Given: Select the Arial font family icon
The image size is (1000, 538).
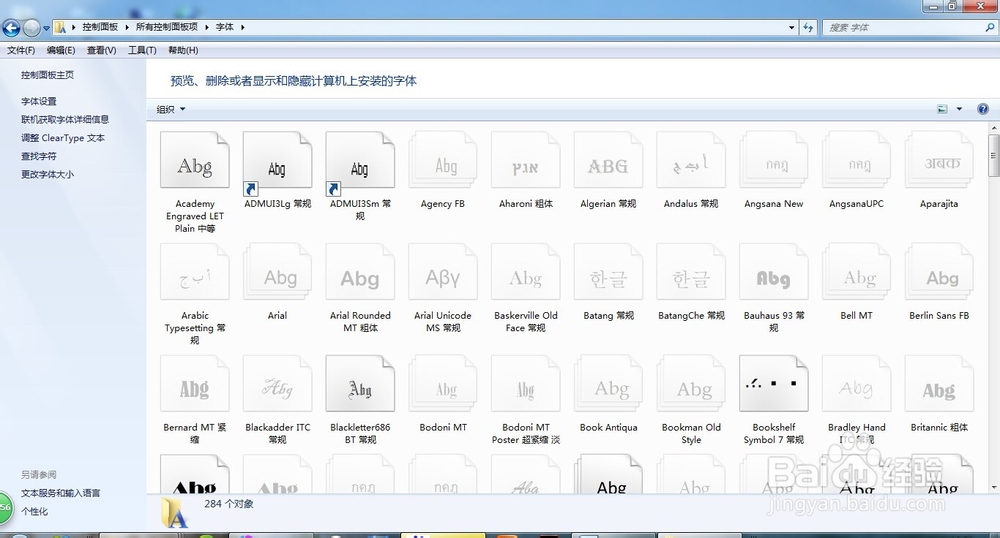Looking at the screenshot, I should click(x=277, y=272).
